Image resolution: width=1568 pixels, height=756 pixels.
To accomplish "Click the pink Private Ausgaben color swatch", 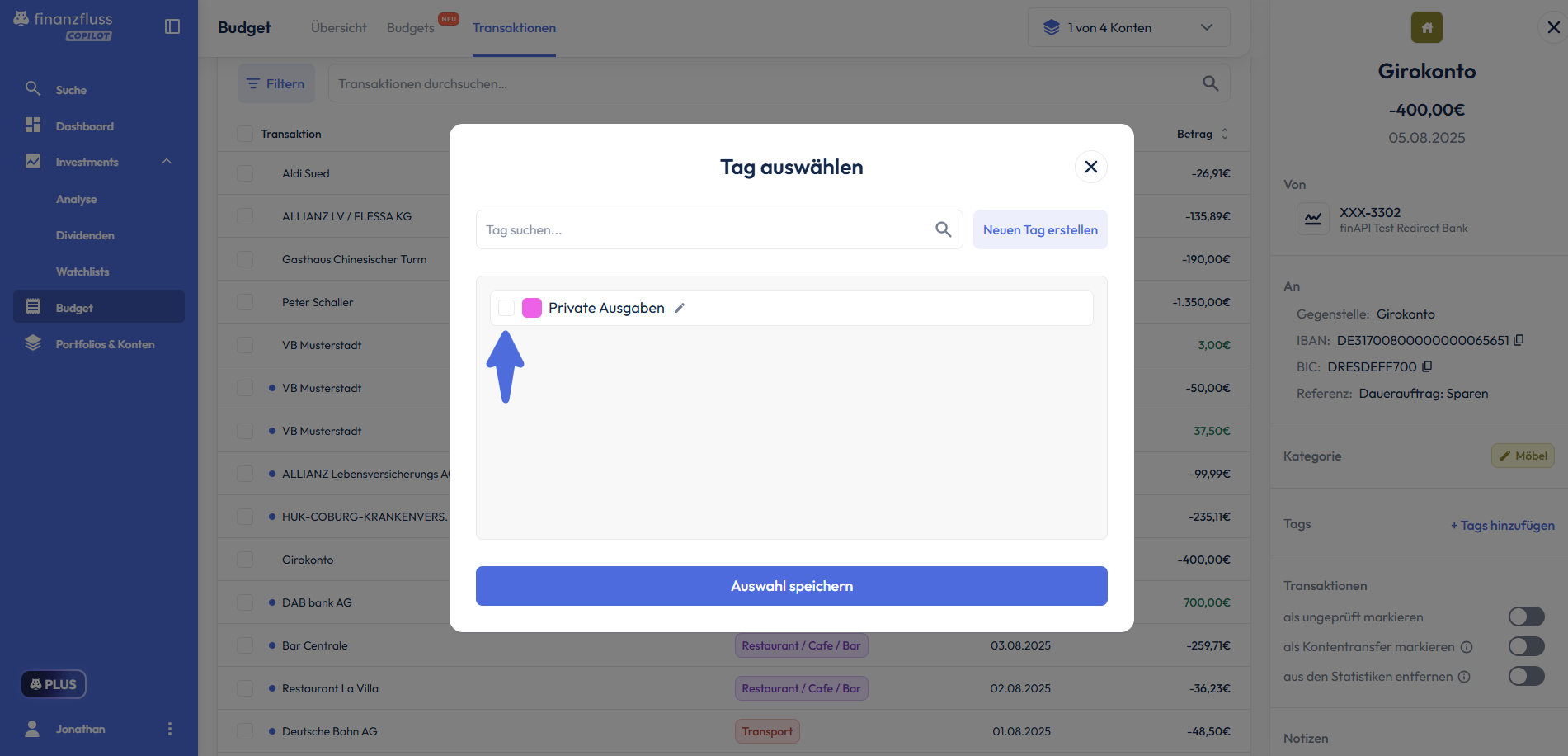I will [x=532, y=308].
